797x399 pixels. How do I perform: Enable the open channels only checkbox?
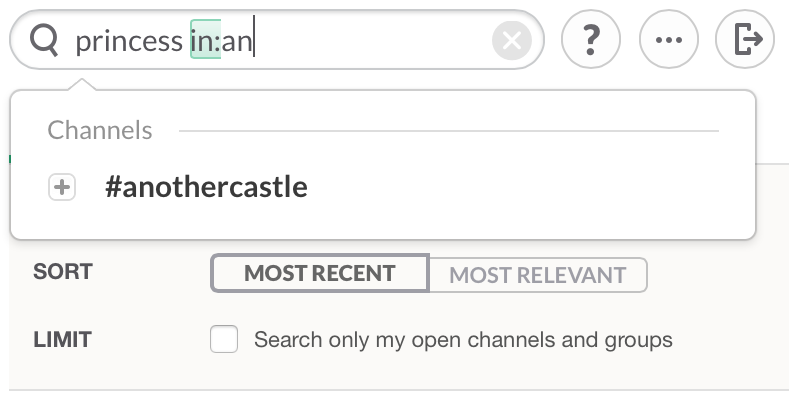coord(224,339)
